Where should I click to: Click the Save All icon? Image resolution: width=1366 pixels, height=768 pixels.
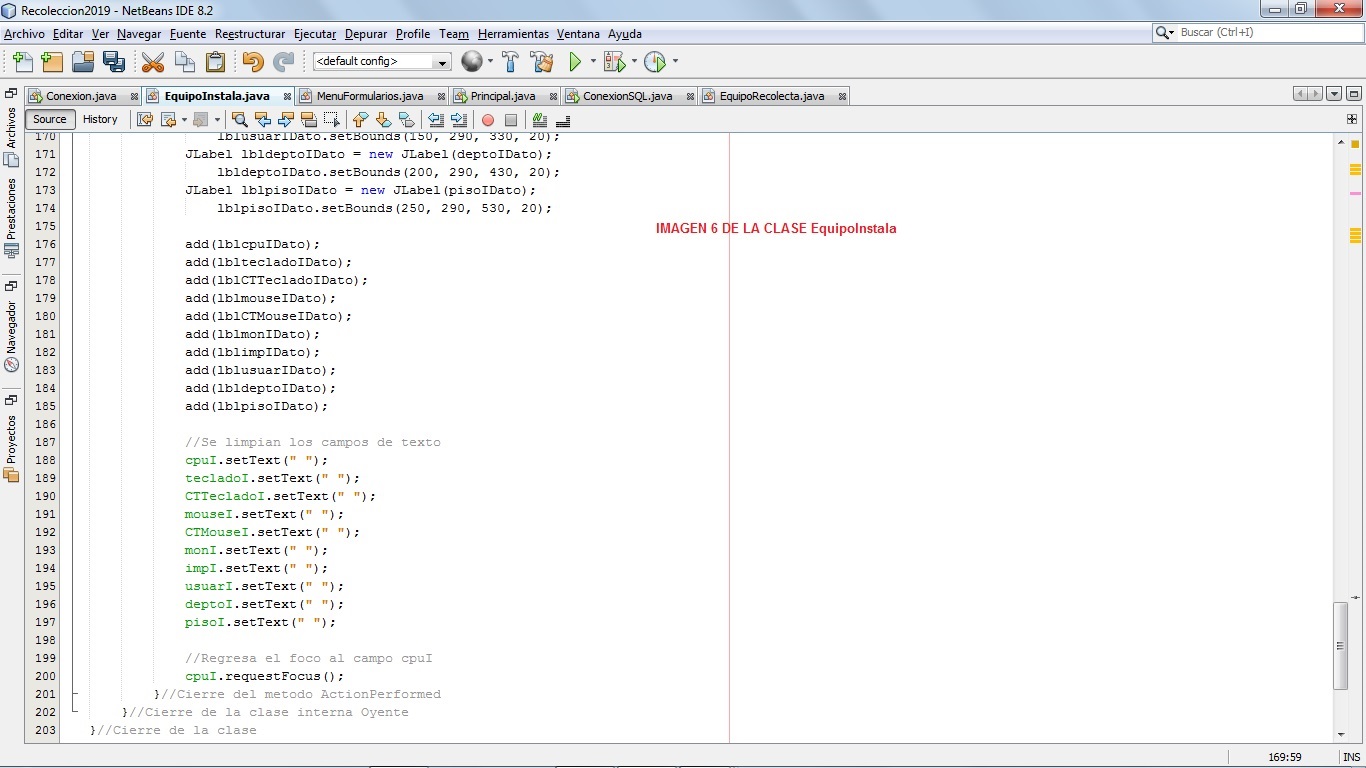click(114, 62)
